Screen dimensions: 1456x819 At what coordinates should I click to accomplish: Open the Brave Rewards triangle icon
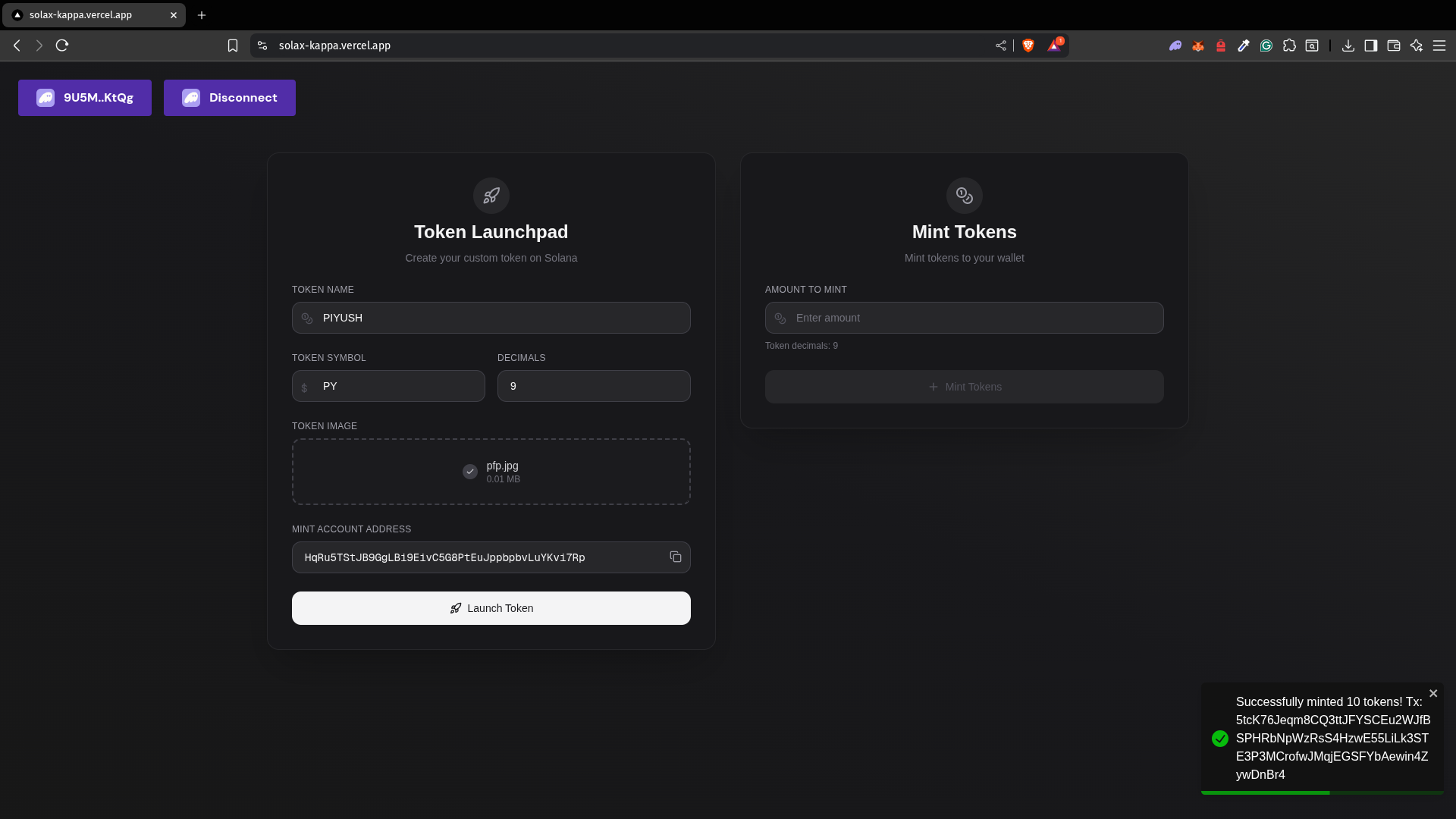click(x=1054, y=45)
